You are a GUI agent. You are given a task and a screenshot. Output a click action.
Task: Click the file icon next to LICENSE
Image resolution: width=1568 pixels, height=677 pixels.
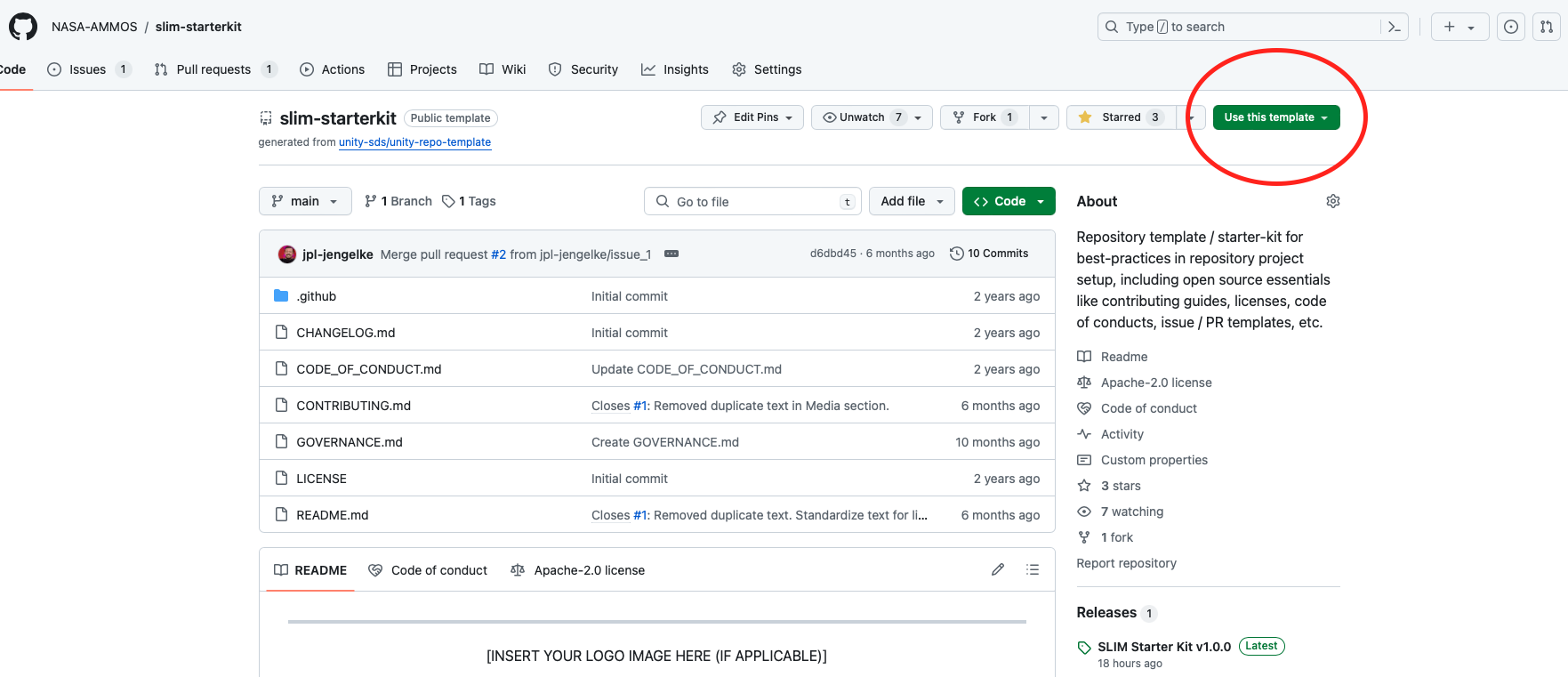pyautogui.click(x=281, y=478)
